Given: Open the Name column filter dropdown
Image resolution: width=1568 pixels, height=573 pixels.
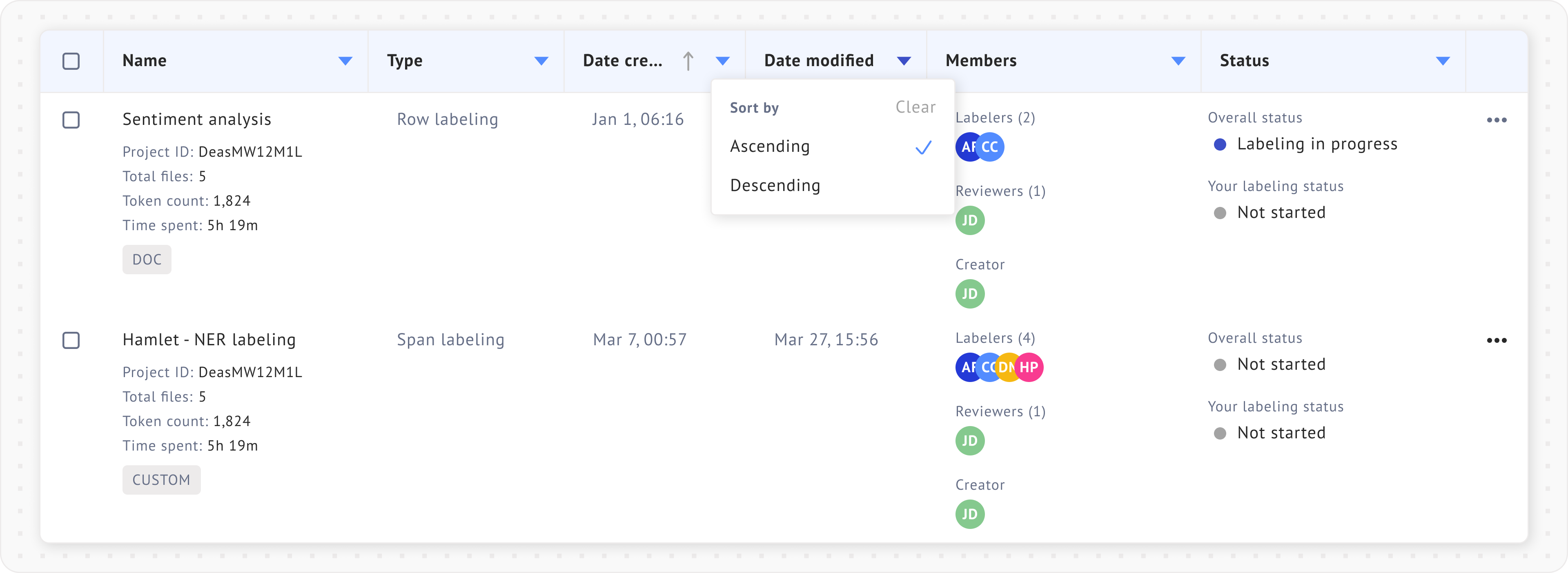Looking at the screenshot, I should (x=345, y=61).
